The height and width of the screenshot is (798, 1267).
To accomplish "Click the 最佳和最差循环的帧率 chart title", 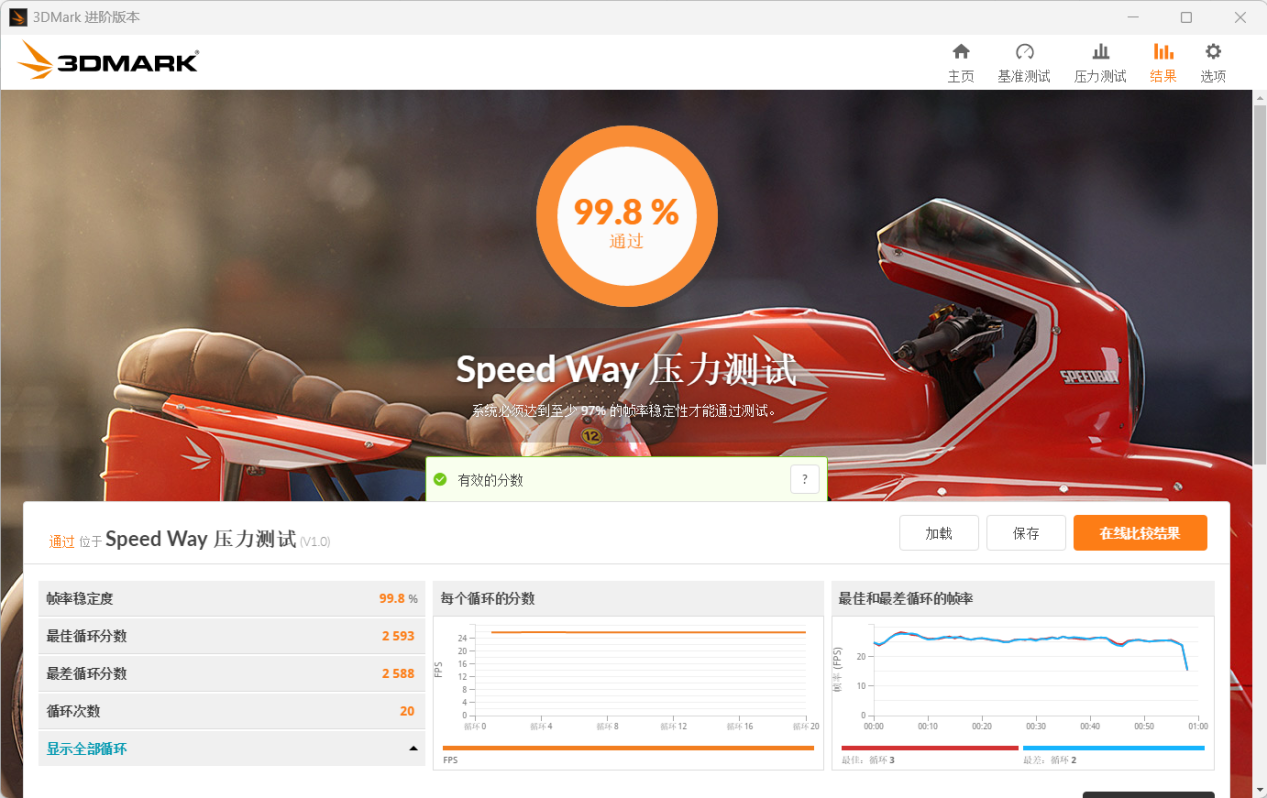I will point(906,598).
